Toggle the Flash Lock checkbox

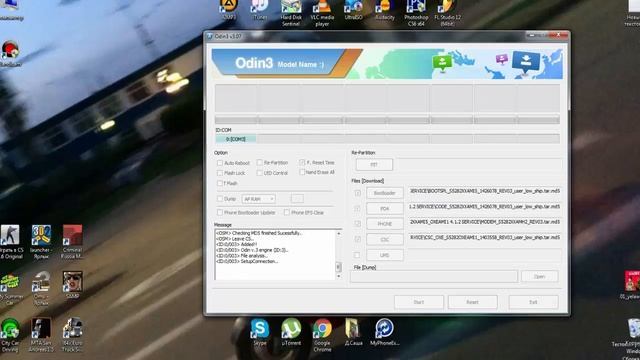click(220, 173)
